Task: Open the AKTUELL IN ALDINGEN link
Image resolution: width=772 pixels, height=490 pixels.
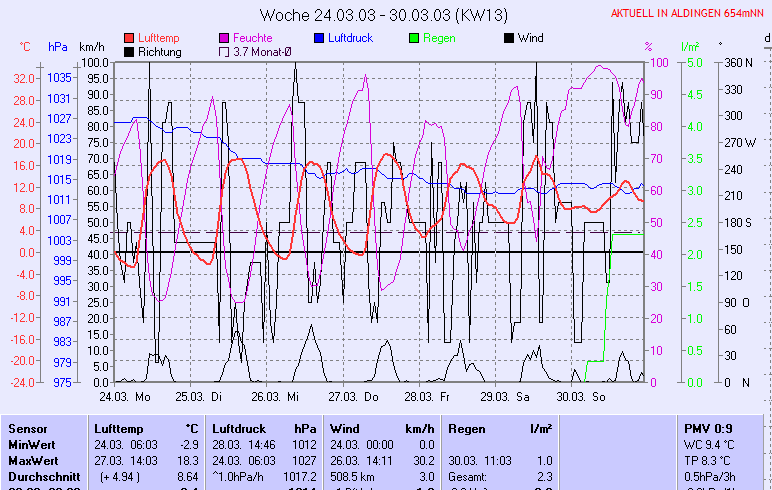Action: 689,14
